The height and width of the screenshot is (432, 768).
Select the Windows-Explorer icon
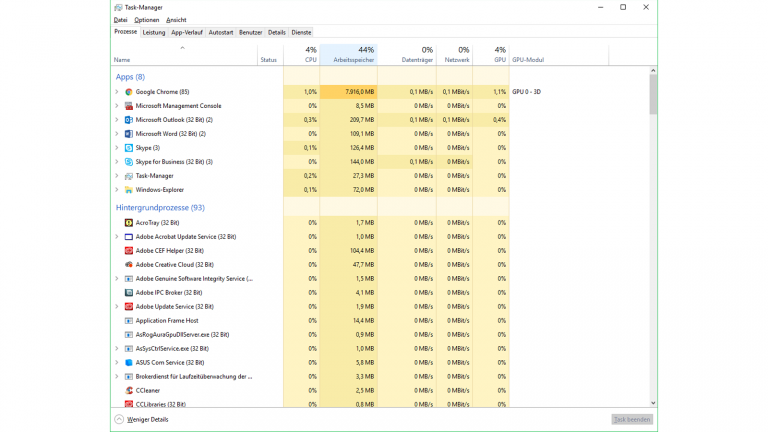click(x=129, y=190)
